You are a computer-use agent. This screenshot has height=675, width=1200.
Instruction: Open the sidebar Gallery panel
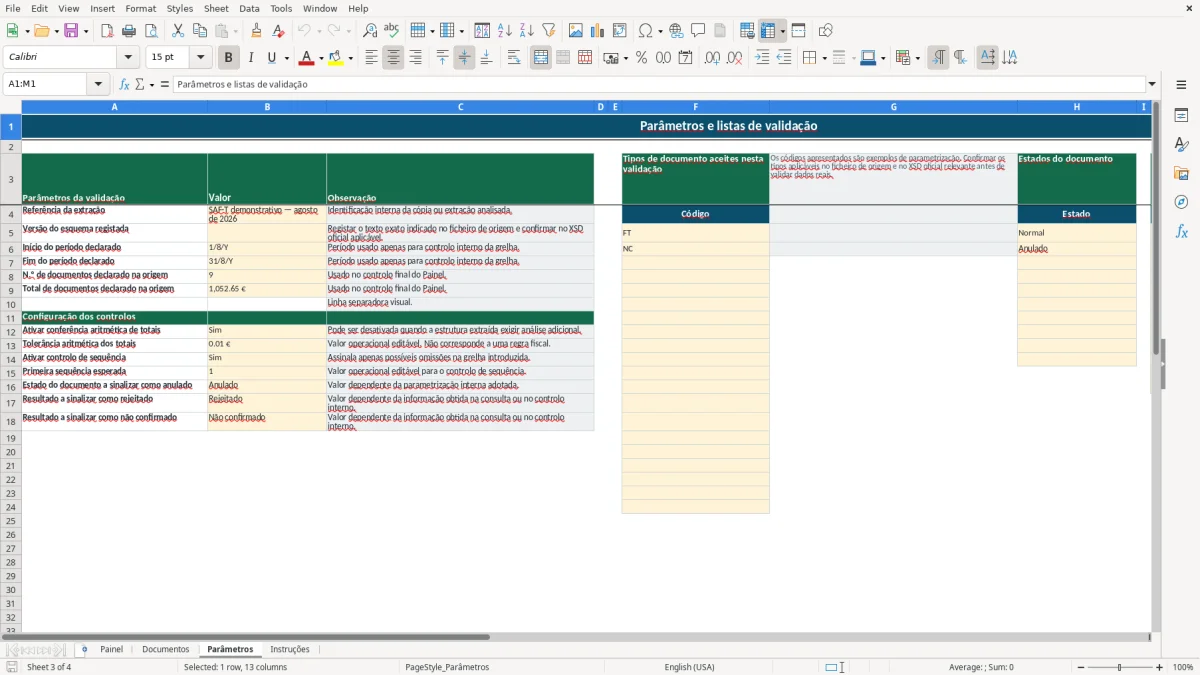[1181, 173]
